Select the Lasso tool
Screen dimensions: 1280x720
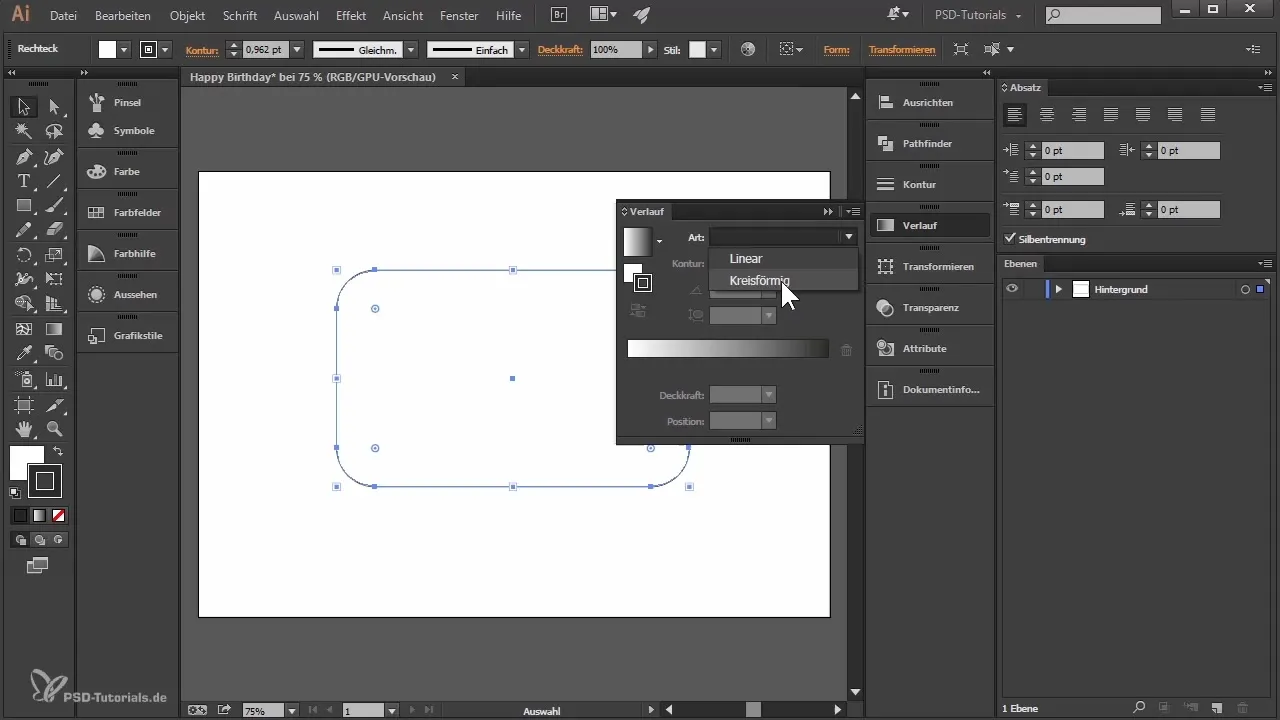54,131
